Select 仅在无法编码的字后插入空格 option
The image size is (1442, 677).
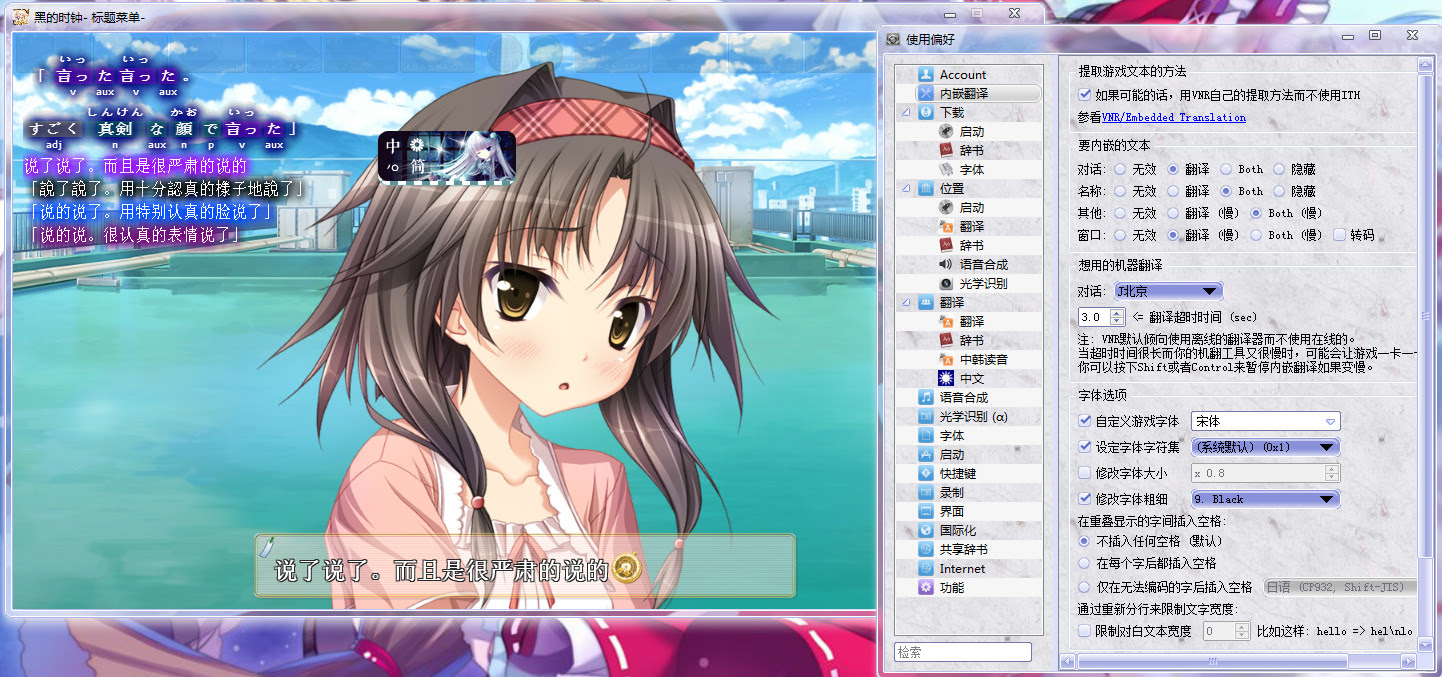[1085, 587]
